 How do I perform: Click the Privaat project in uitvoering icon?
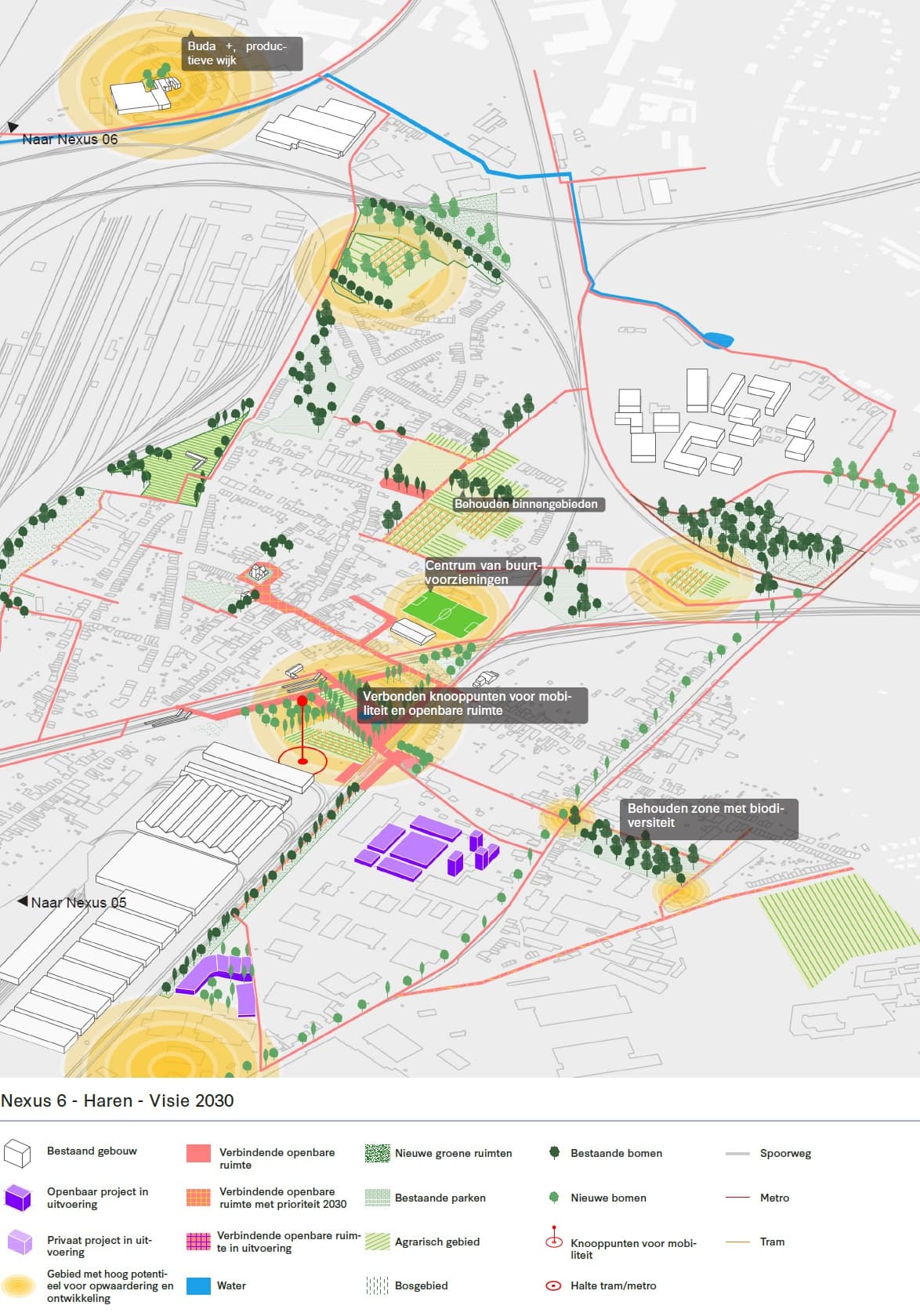click(x=20, y=1242)
